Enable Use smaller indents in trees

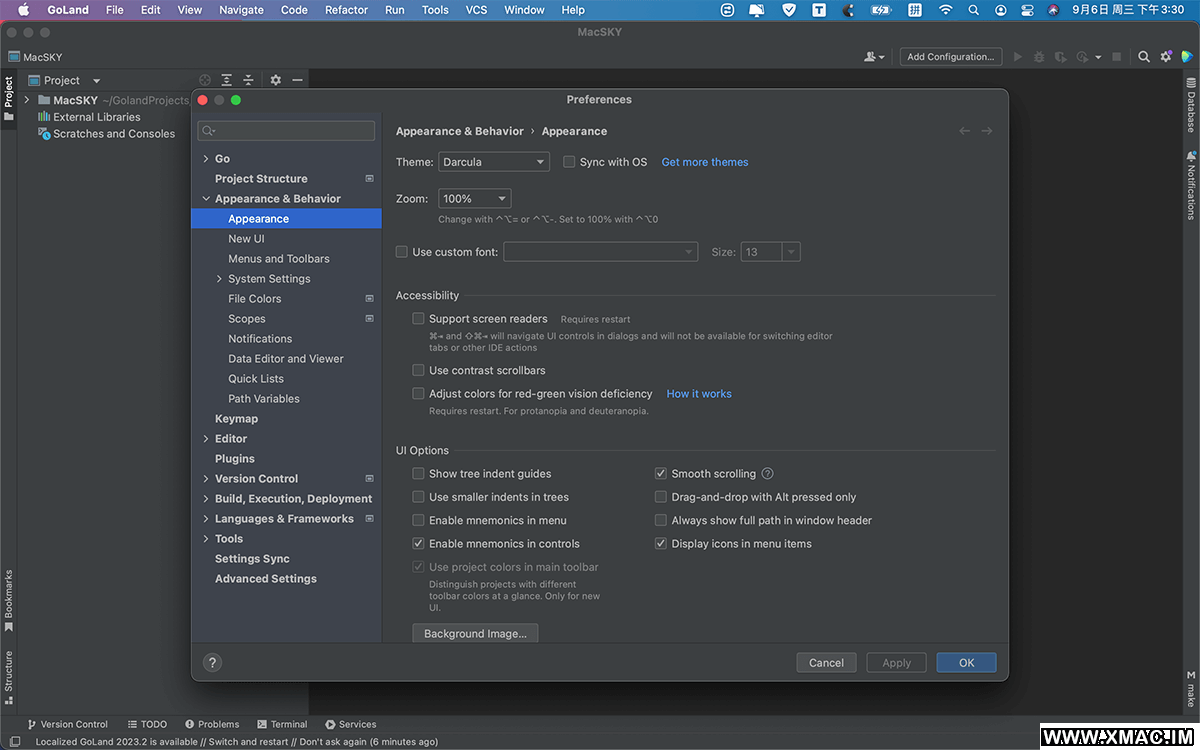[418, 496]
